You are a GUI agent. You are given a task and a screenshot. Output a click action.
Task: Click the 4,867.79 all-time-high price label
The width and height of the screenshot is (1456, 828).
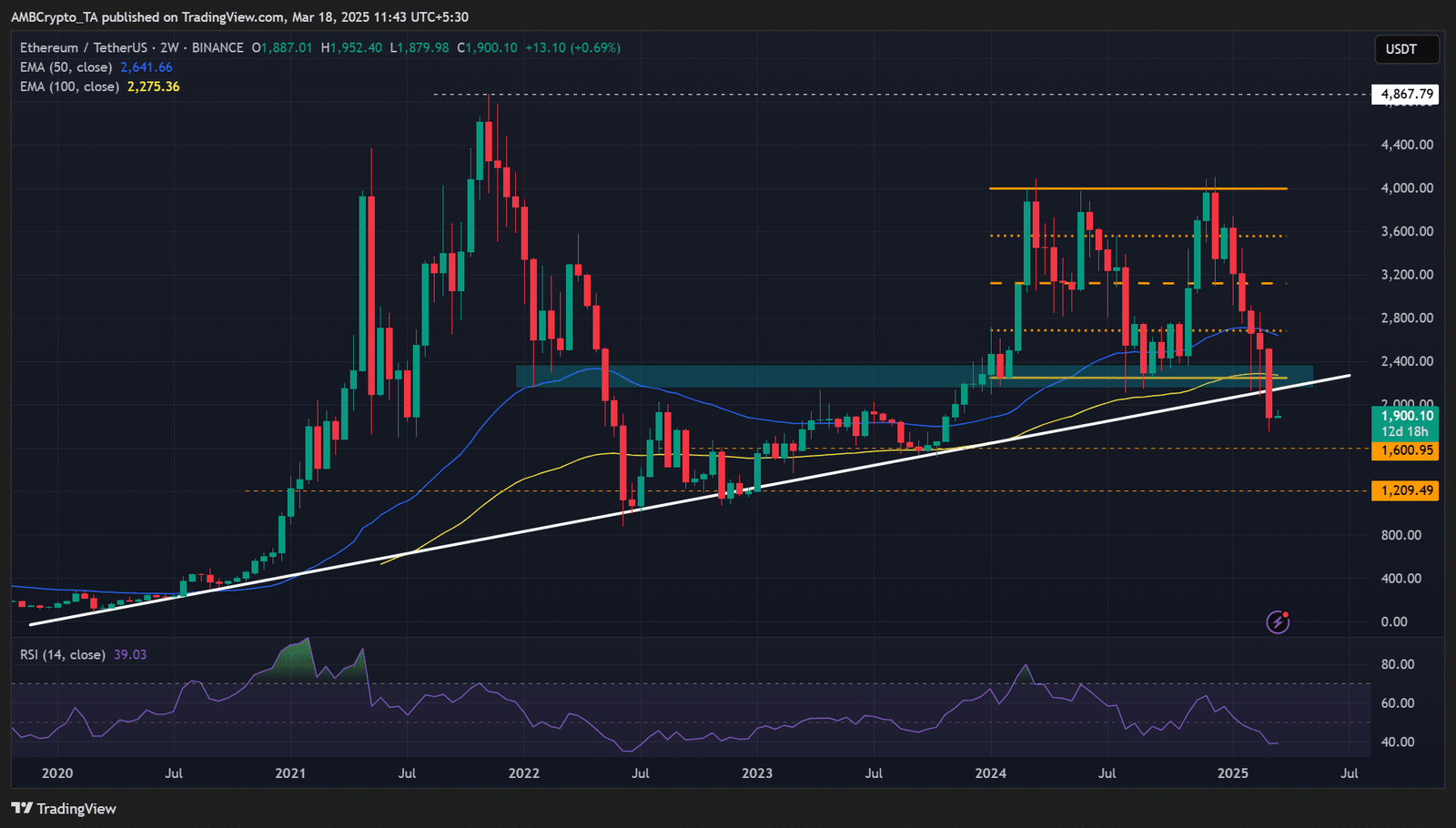[x=1406, y=94]
